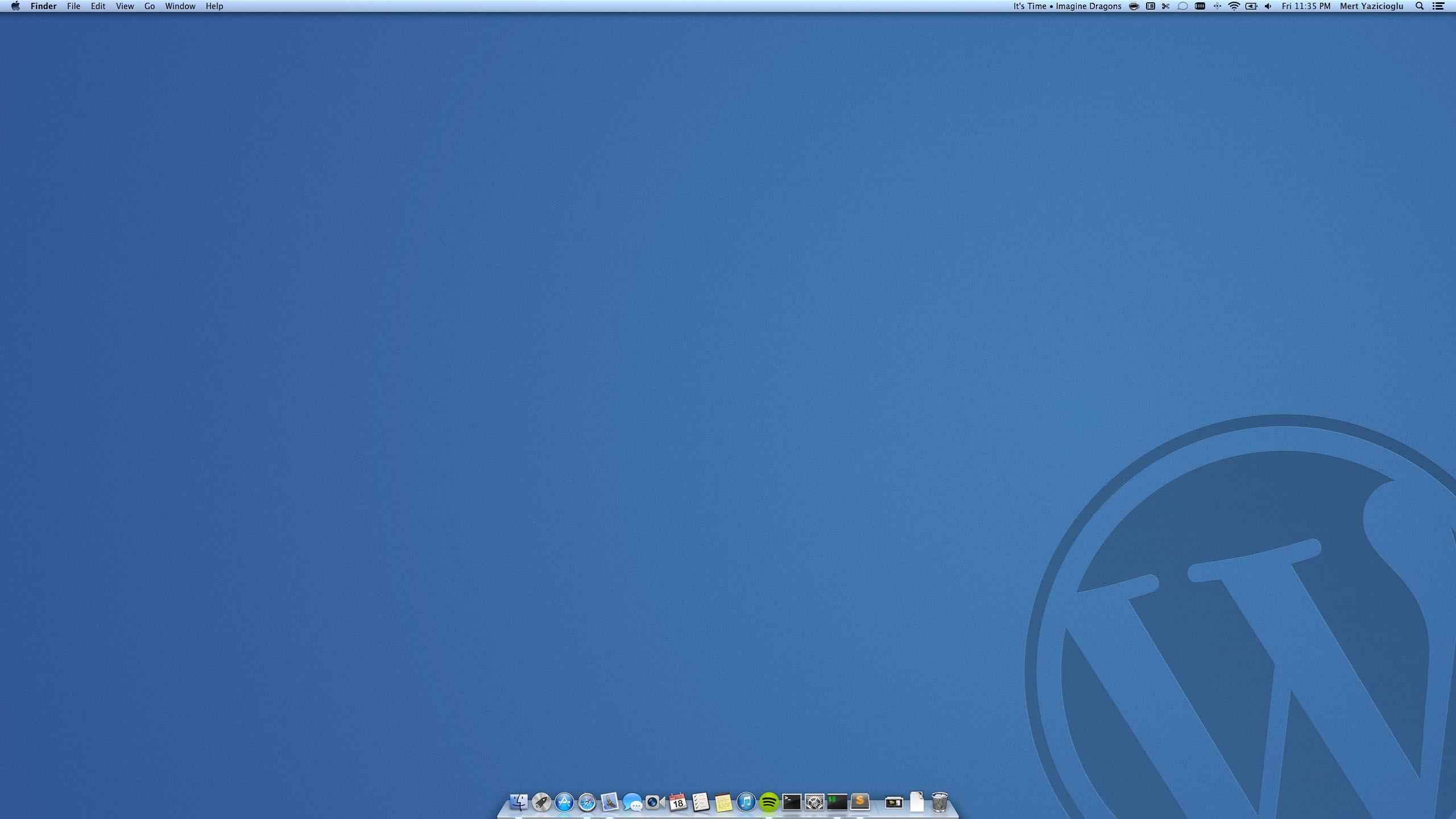Open Bluetooth status menu

click(1217, 6)
